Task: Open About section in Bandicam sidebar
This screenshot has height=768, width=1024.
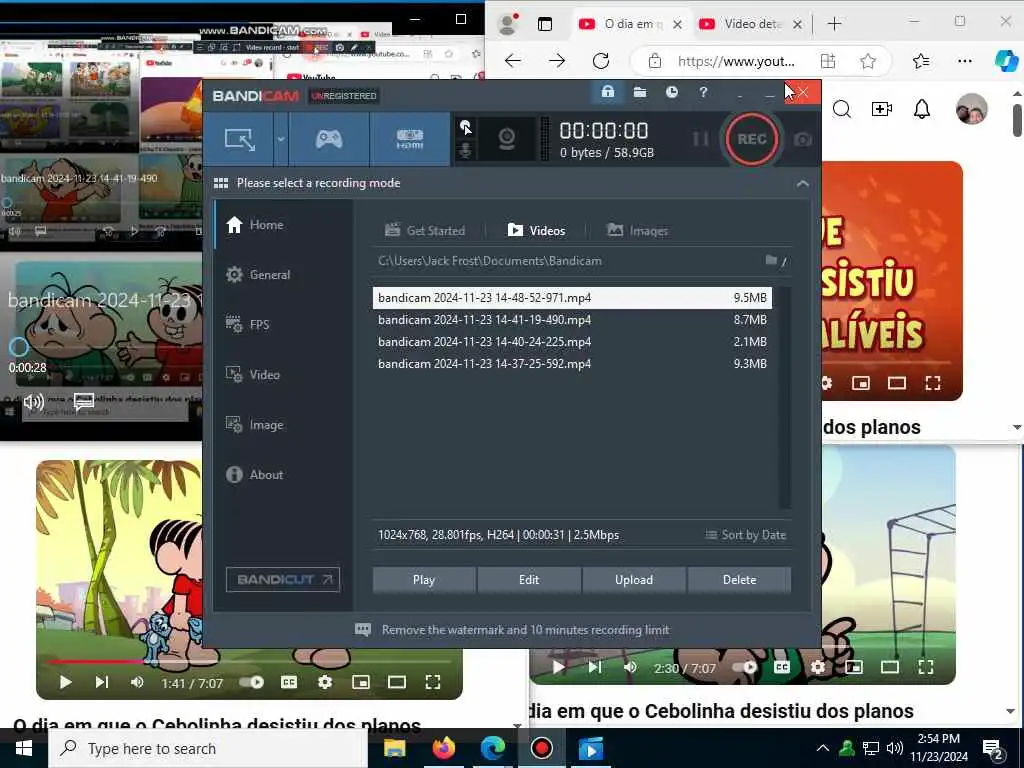Action: (283, 475)
